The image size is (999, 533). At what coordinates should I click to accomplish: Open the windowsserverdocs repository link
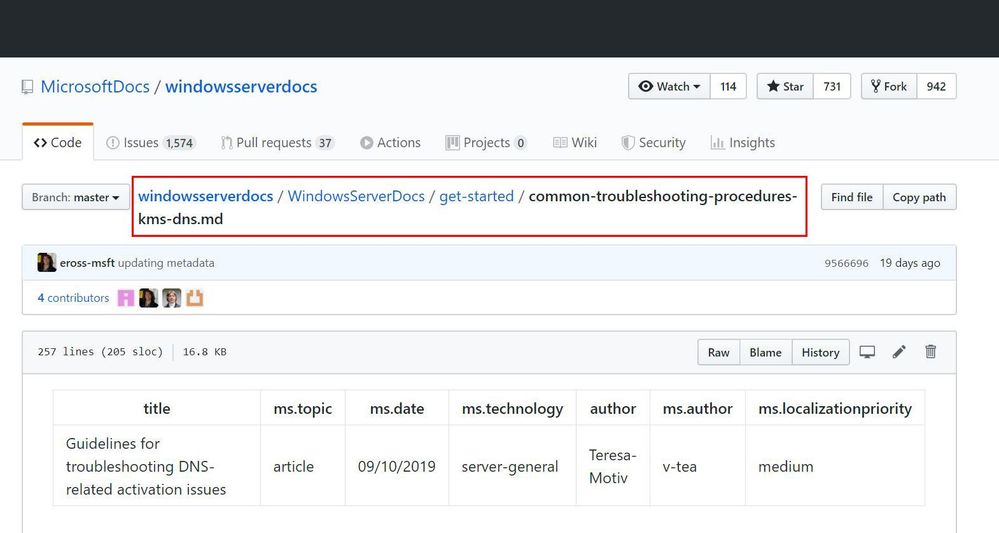tap(241, 87)
